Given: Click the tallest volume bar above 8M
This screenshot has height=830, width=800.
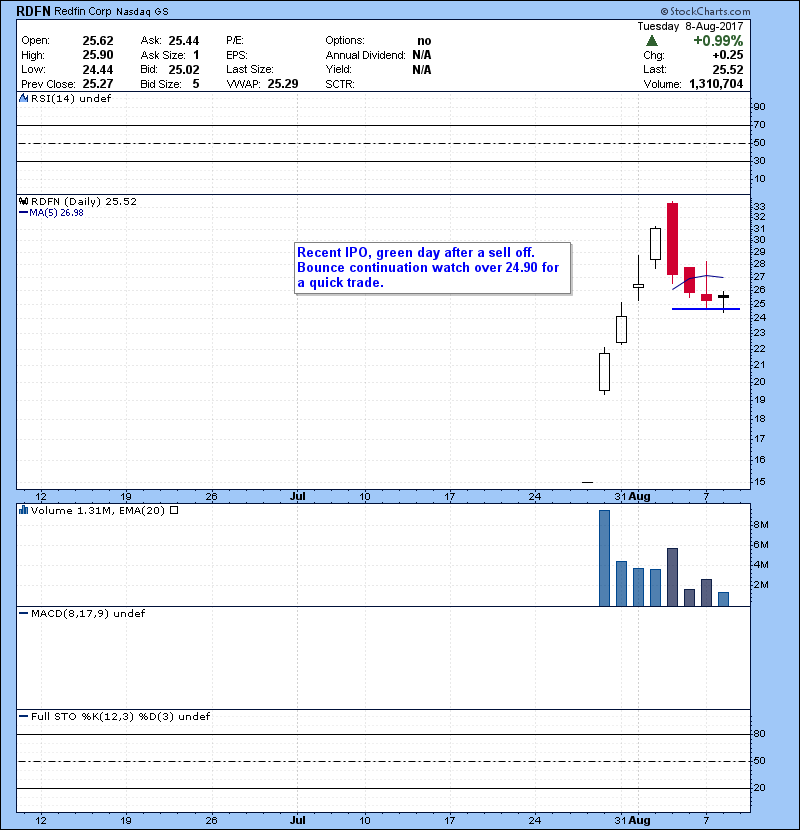Looking at the screenshot, I should pyautogui.click(x=604, y=558).
